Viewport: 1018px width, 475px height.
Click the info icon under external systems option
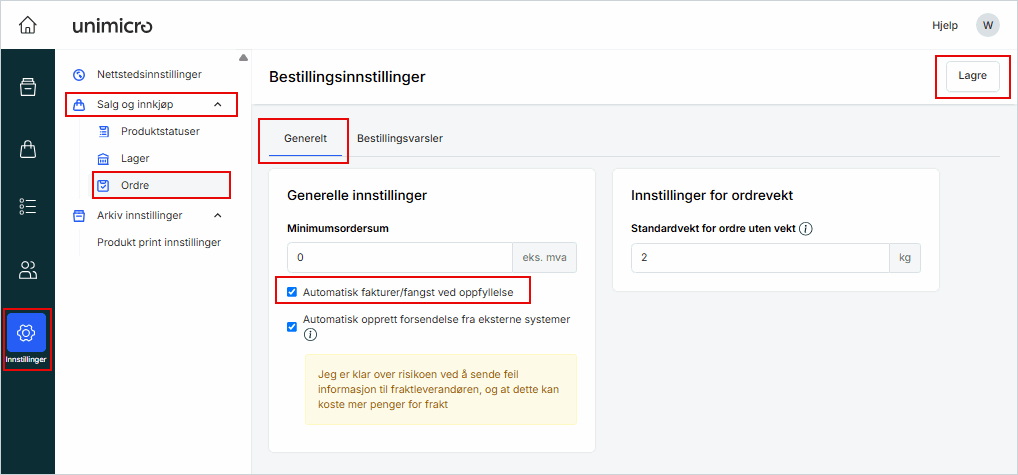(x=310, y=335)
